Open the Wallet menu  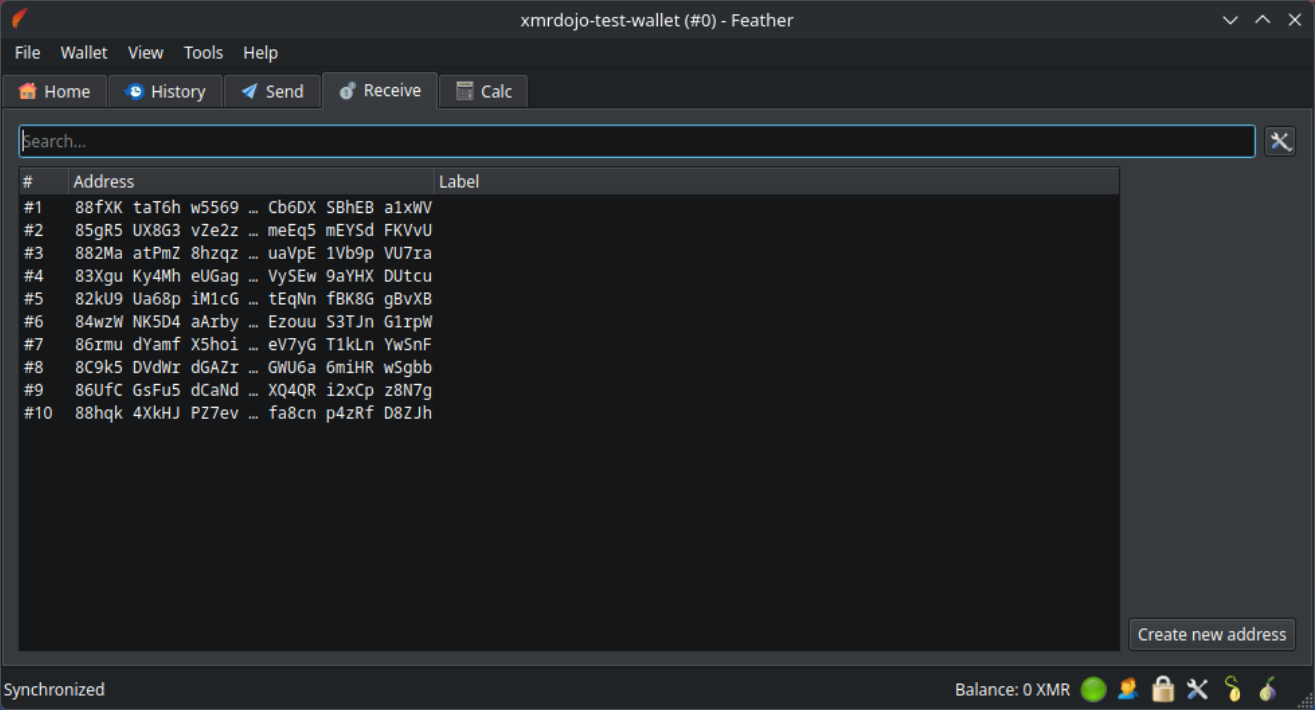tap(84, 53)
